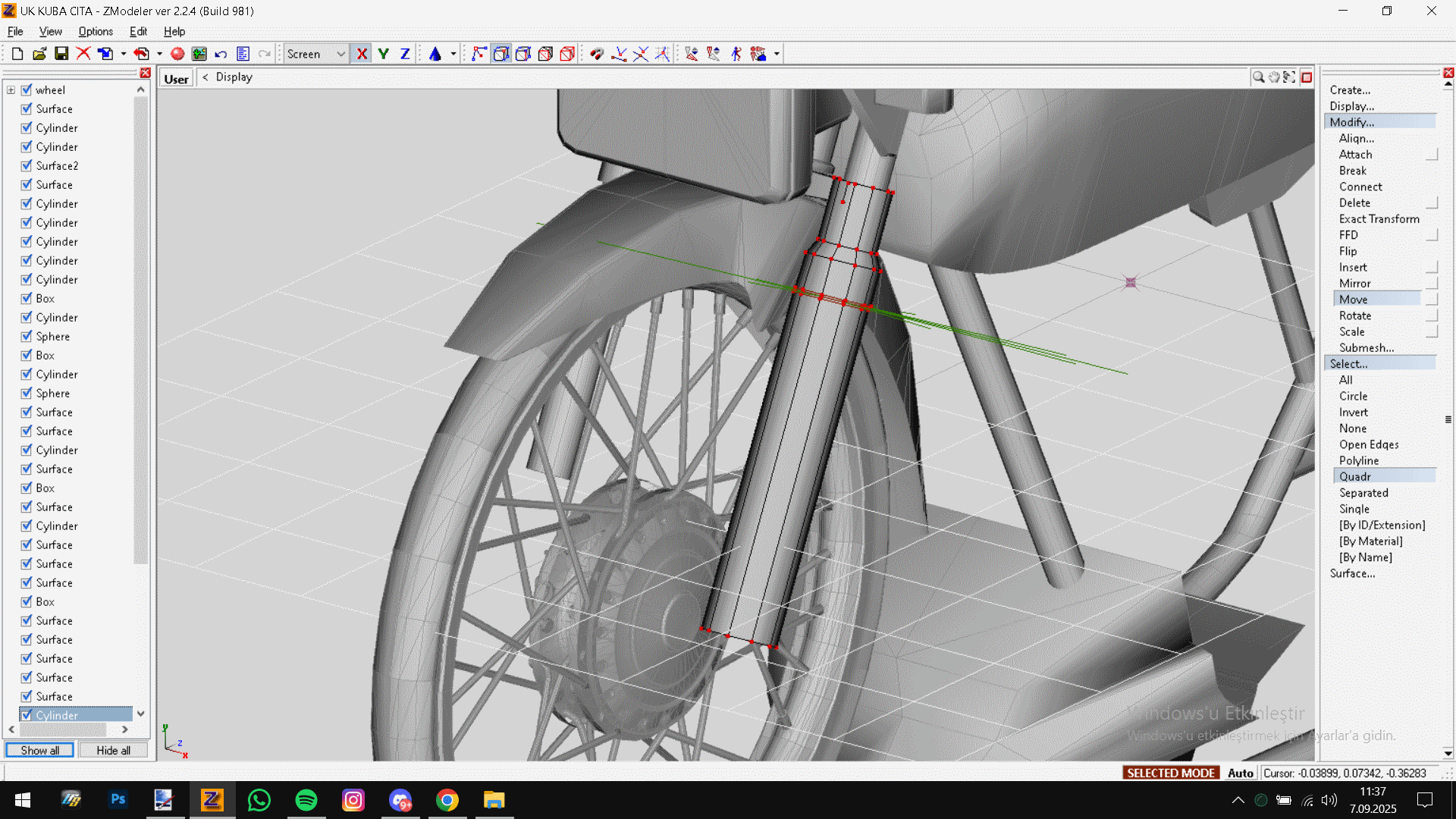Screen dimensions: 1456x819
Task: Toggle the checkbox next to wheel
Action: click(27, 89)
